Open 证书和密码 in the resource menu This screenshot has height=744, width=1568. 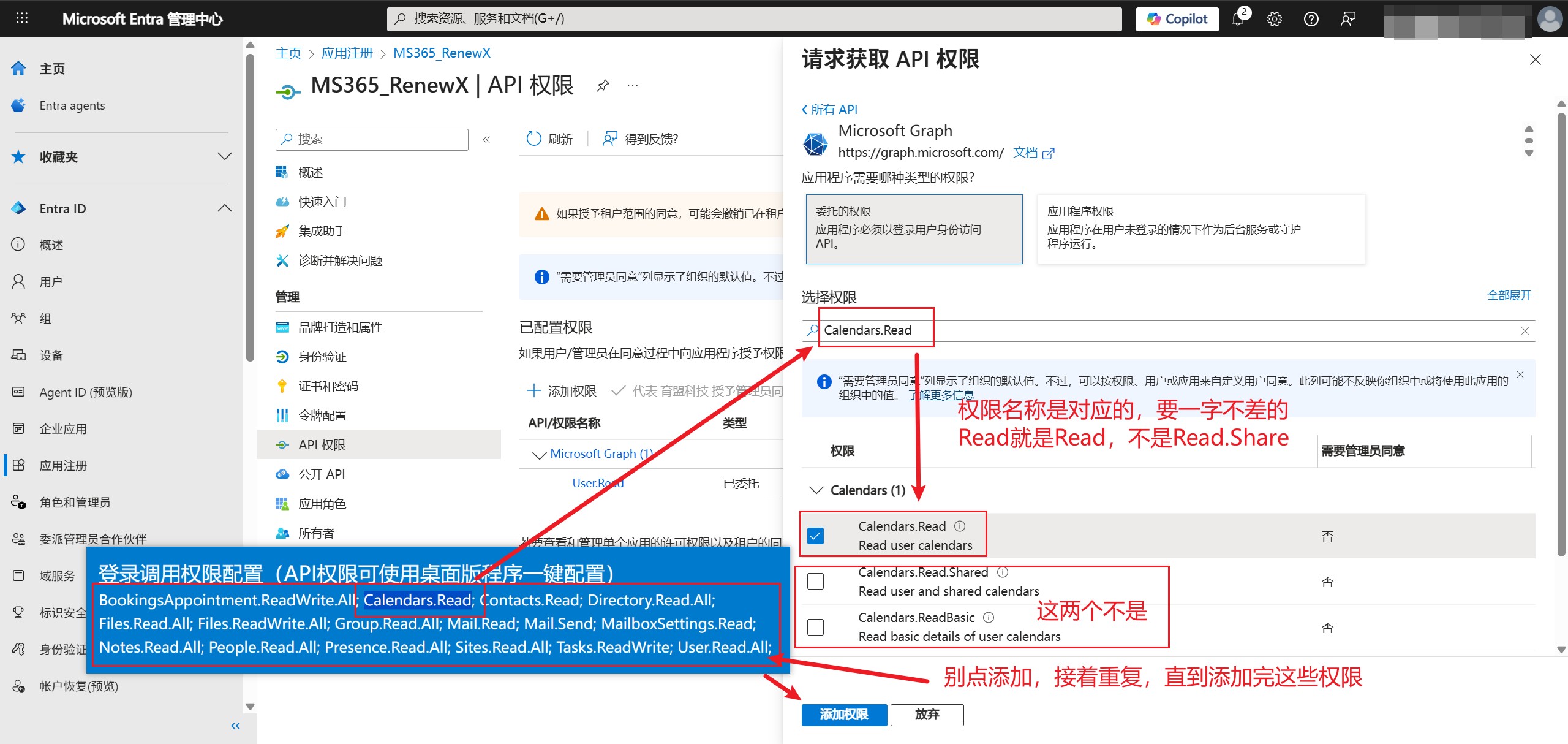tap(328, 386)
